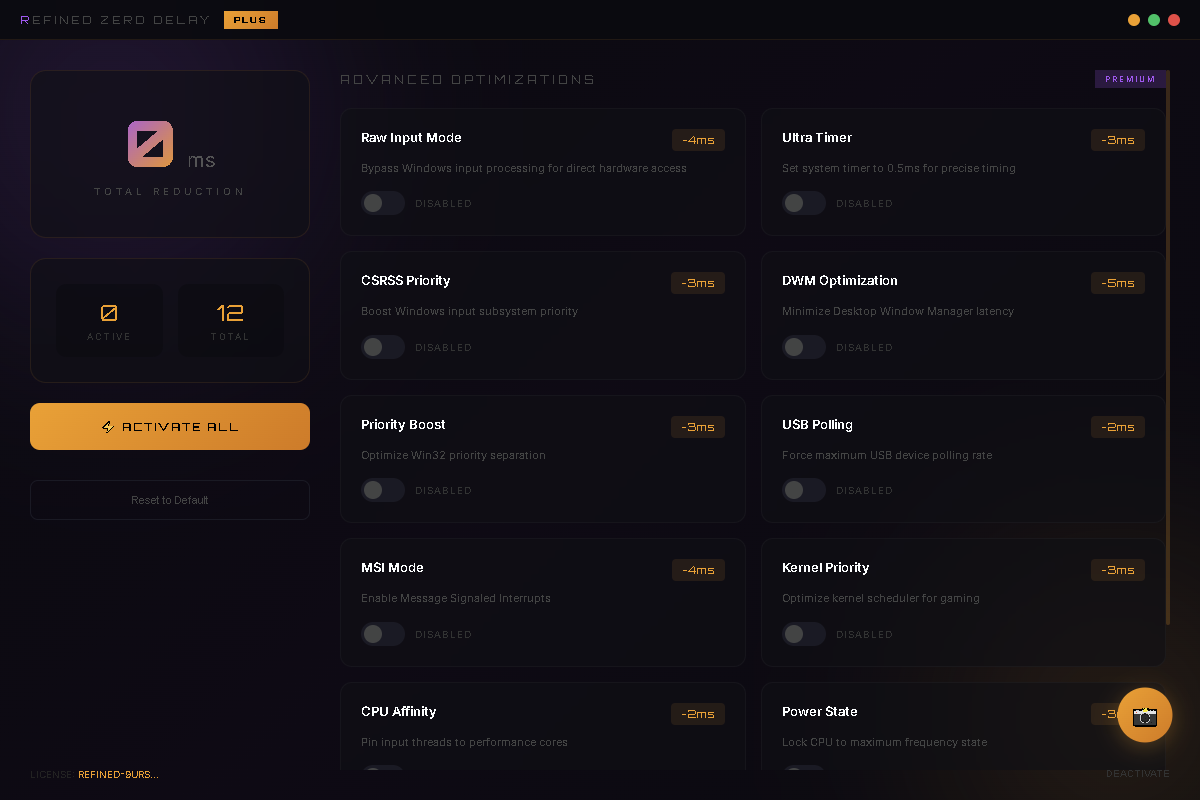Click the optimizations list vertical scrollbar
Image resolution: width=1200 pixels, height=800 pixels.
[1168, 350]
